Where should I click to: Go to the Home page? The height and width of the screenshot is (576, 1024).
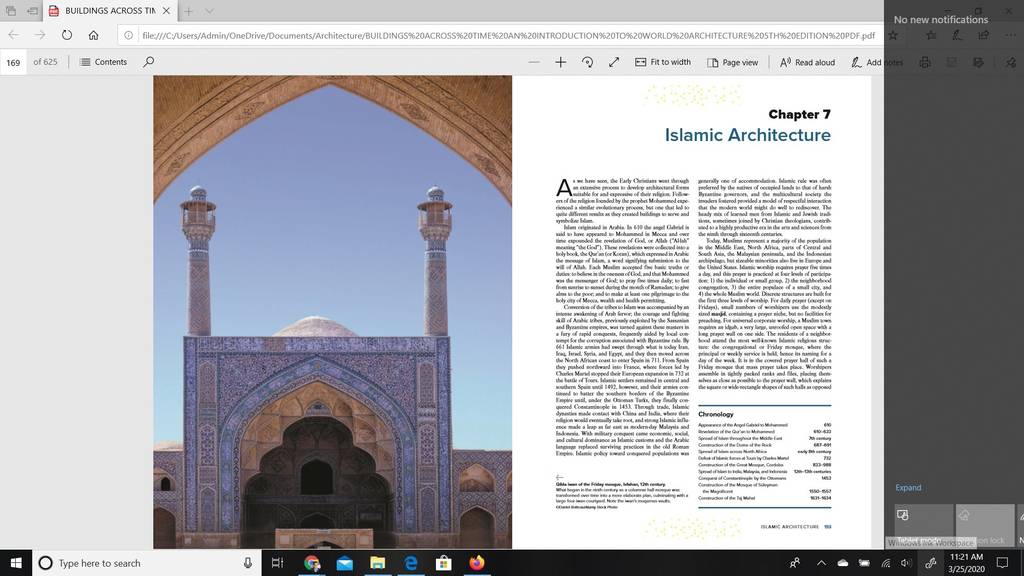[x=93, y=35]
